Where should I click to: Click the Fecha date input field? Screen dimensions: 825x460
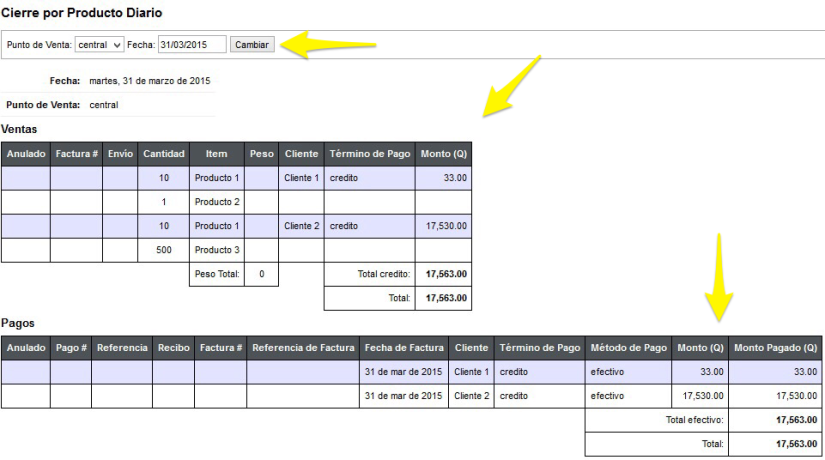[192, 45]
